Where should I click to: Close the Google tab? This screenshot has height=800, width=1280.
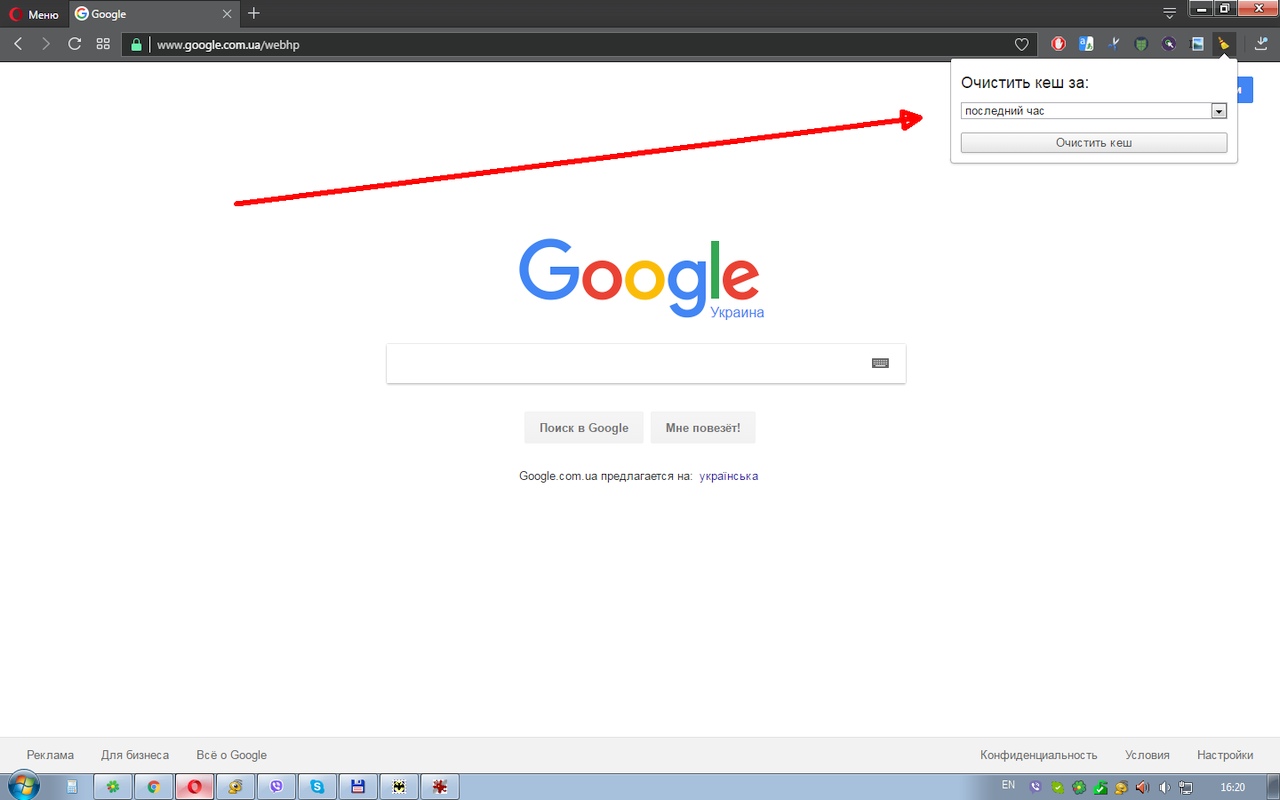click(227, 14)
